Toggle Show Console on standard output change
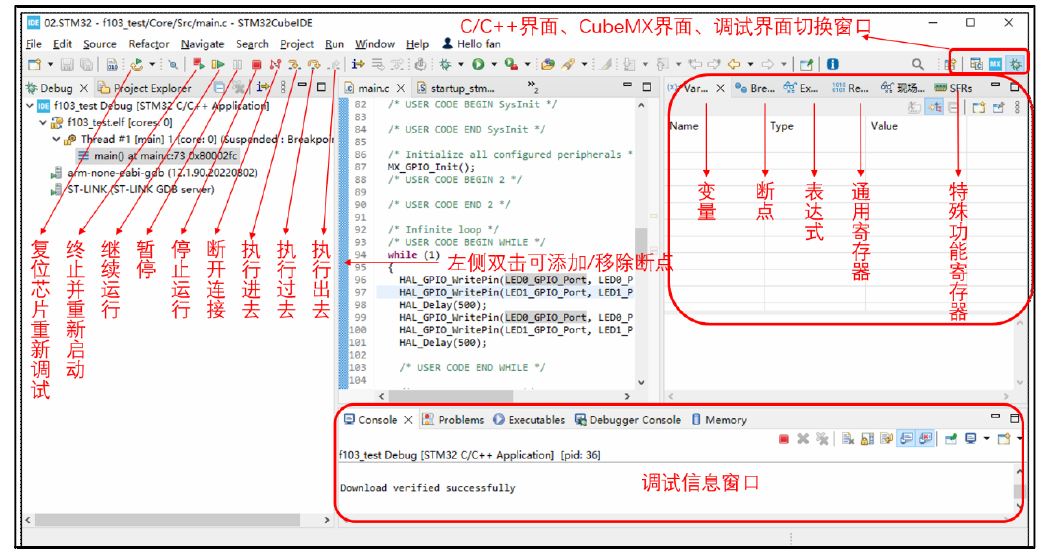1056x555 pixels. [906, 438]
